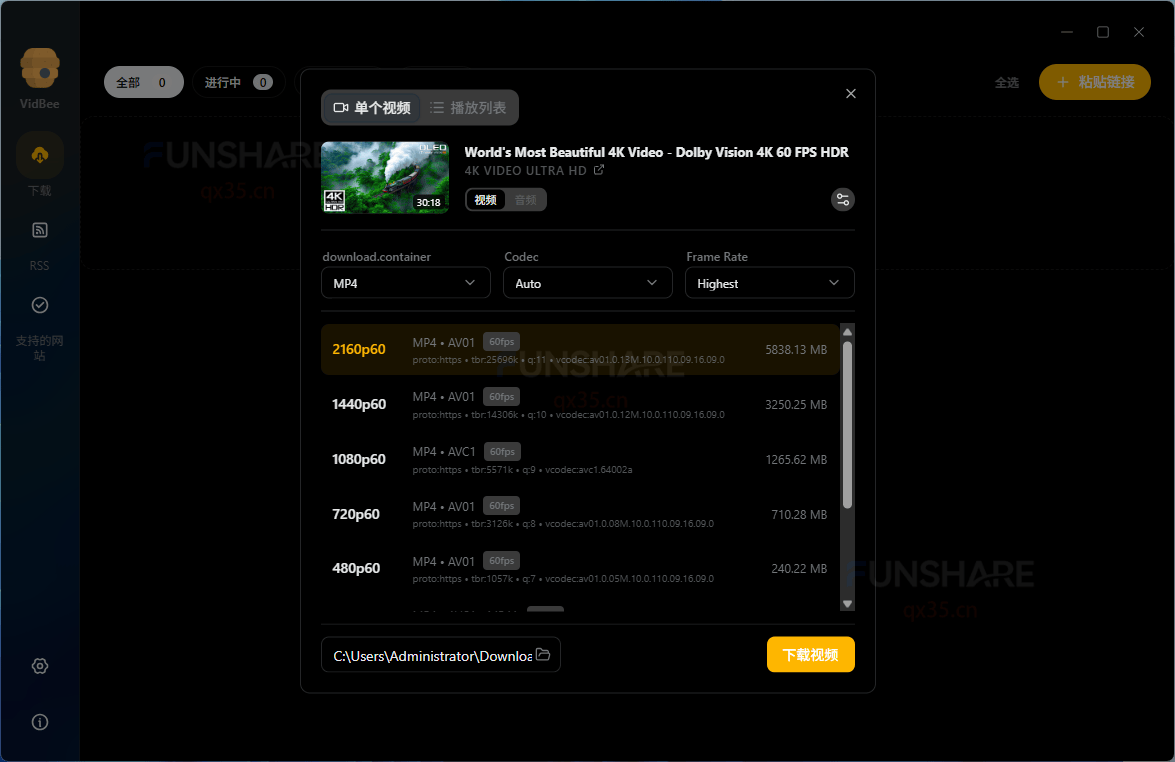Click the 下载视频 download button
Screen dimensions: 1175x762
(x=810, y=655)
